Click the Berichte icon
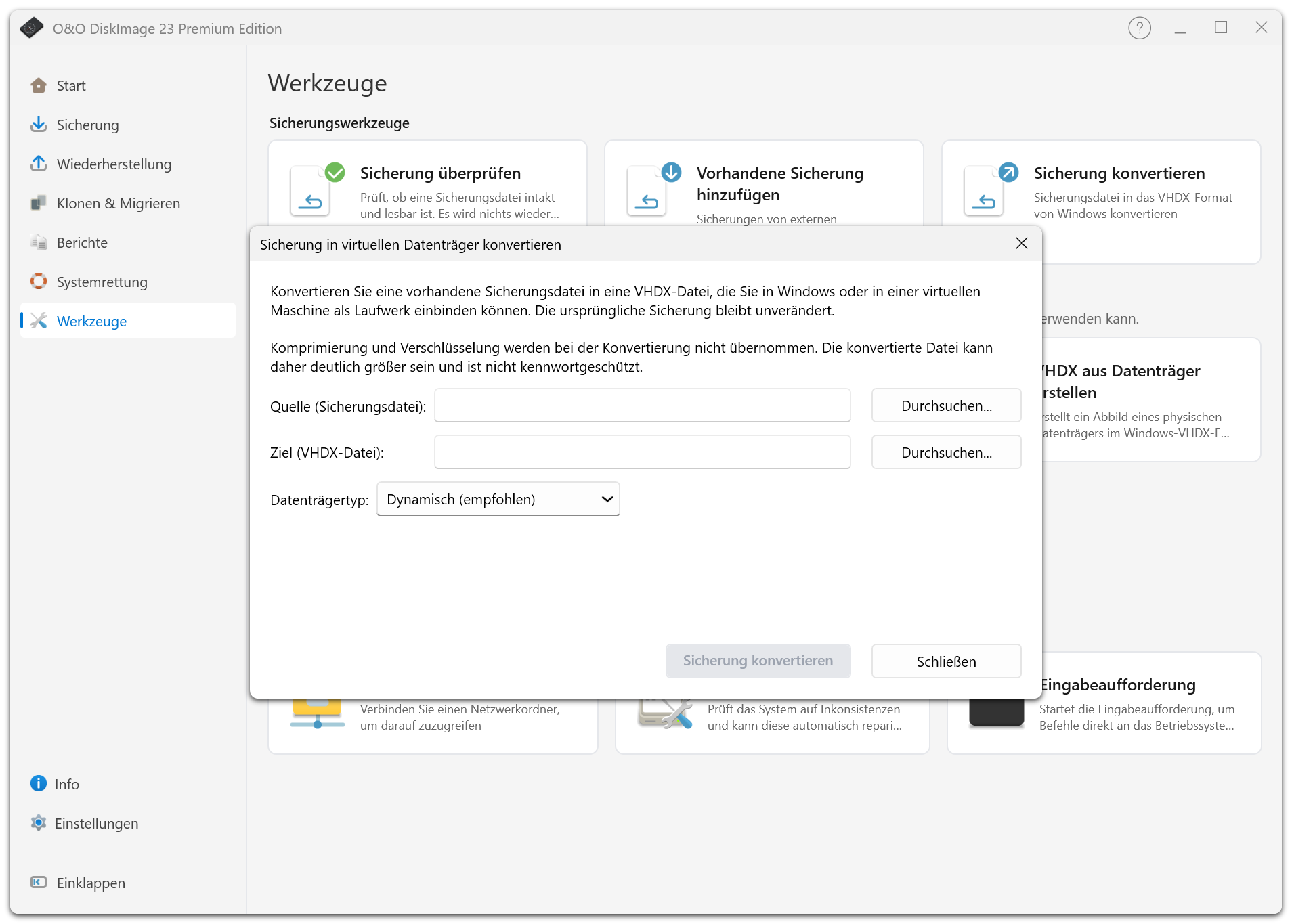The width and height of the screenshot is (1292, 924). (39, 242)
